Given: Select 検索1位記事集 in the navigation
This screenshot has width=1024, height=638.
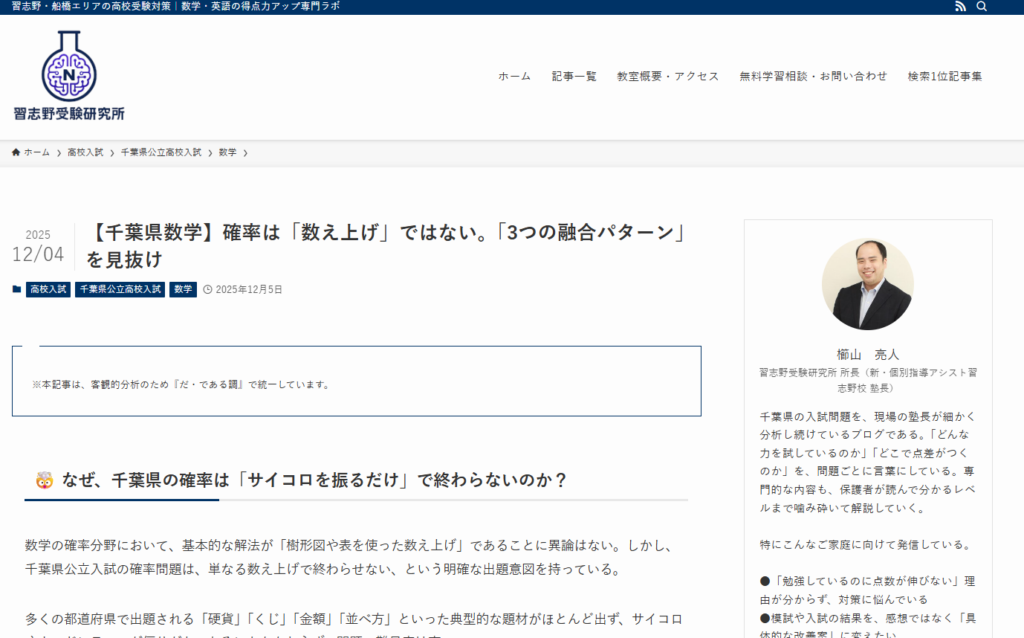Looking at the screenshot, I should pos(944,76).
